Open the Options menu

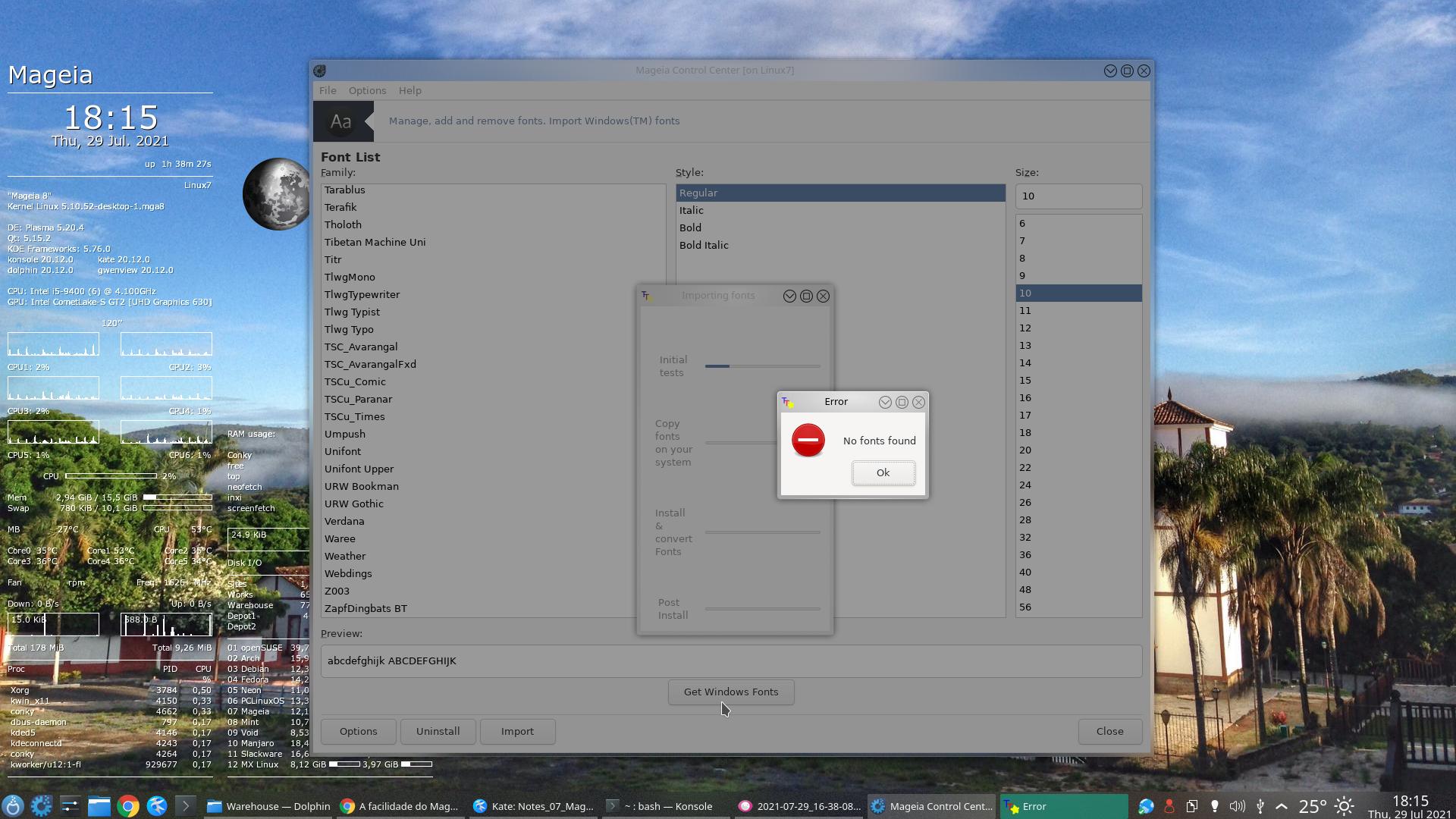coord(367,90)
